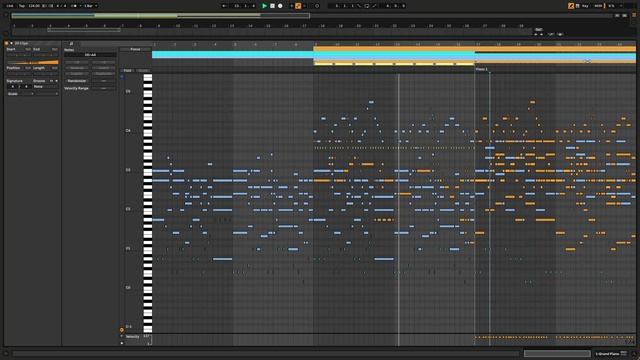
Task: Click the Set button next to Start
Action: click(x=28, y=49)
